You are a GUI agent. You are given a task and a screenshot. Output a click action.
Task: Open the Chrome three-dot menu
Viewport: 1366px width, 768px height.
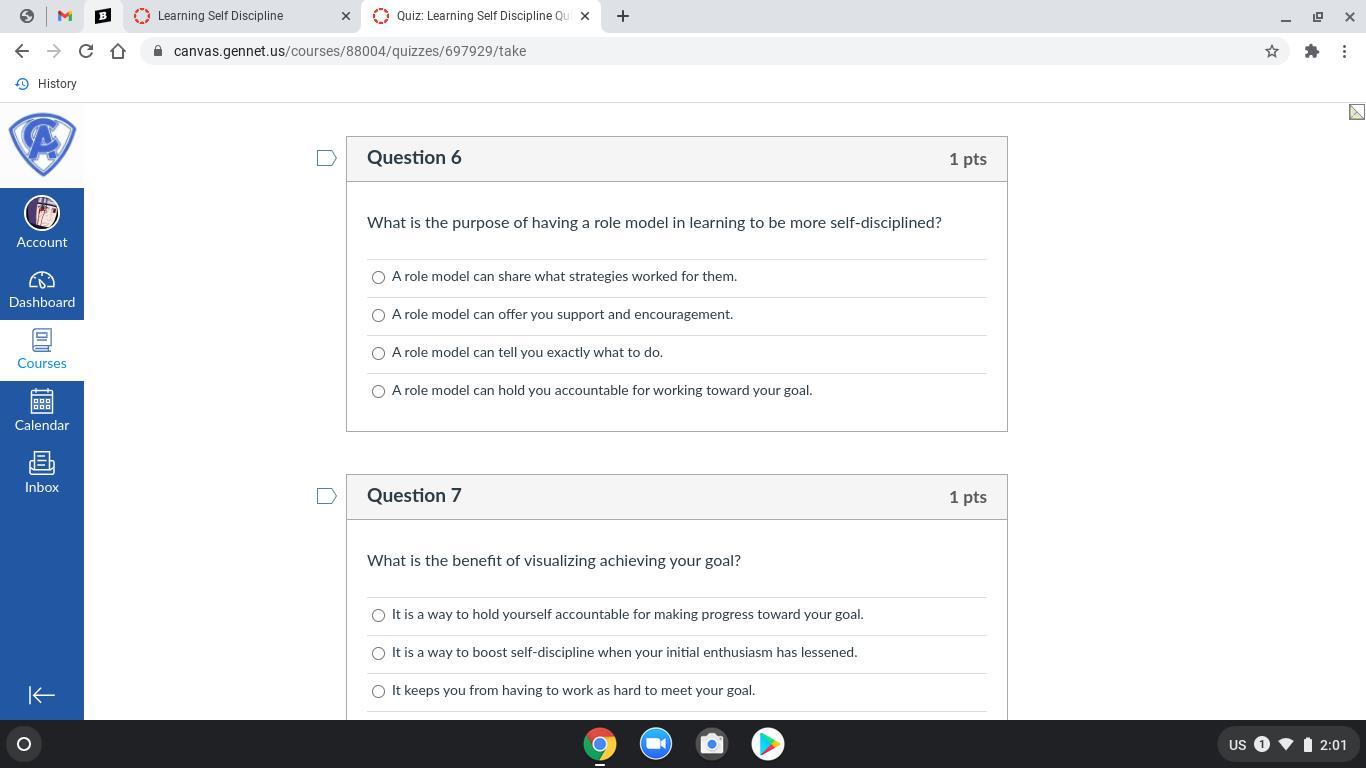1344,51
